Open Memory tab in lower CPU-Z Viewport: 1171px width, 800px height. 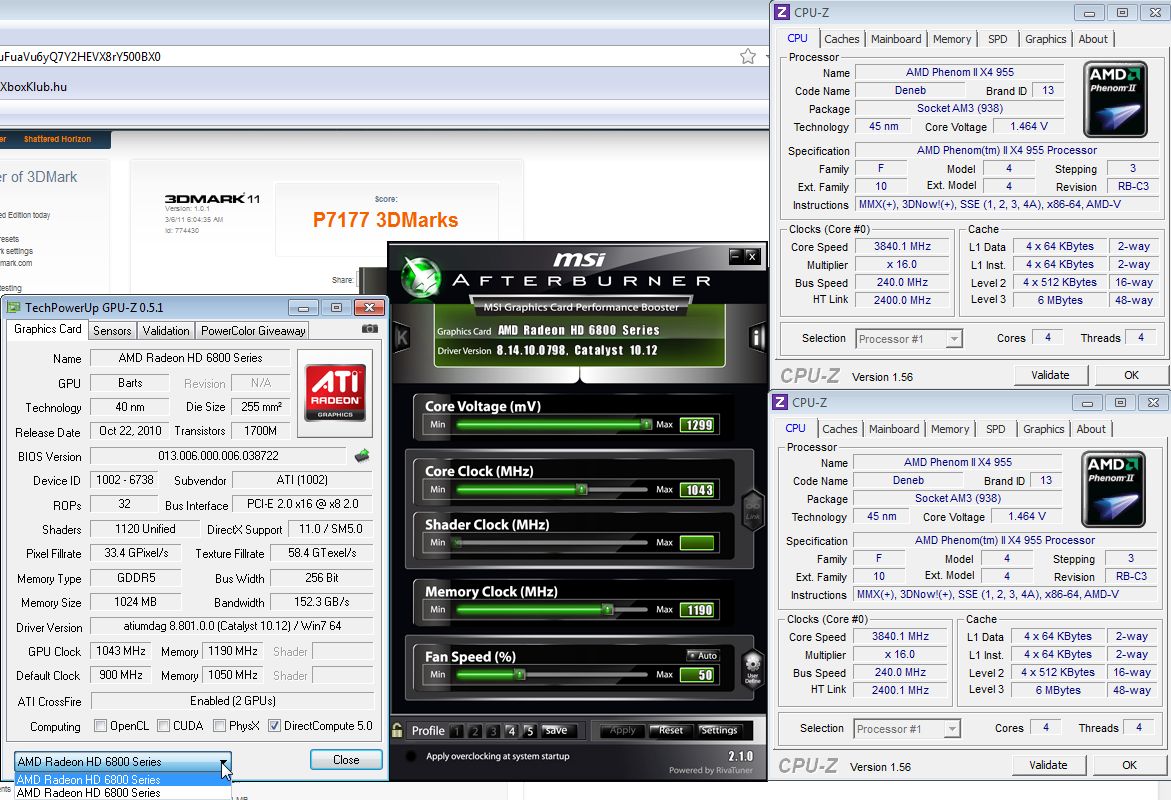click(950, 429)
